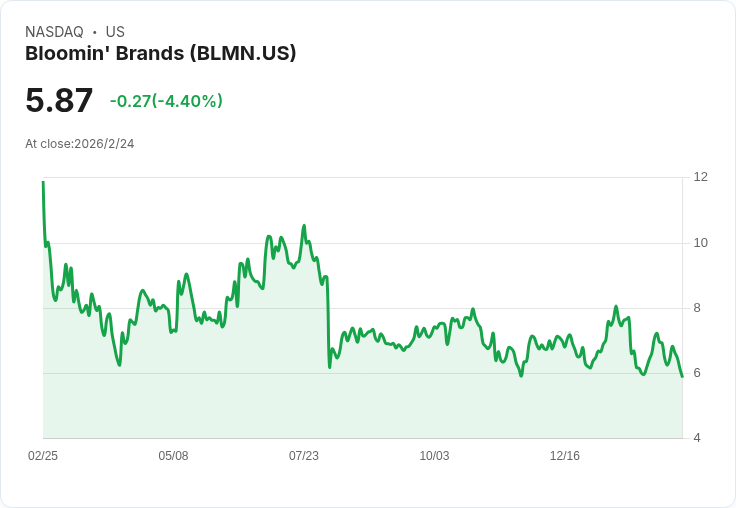Screen dimensions: 736x508
Task: Click the sharp drop after 07/23
Action: click(329, 324)
